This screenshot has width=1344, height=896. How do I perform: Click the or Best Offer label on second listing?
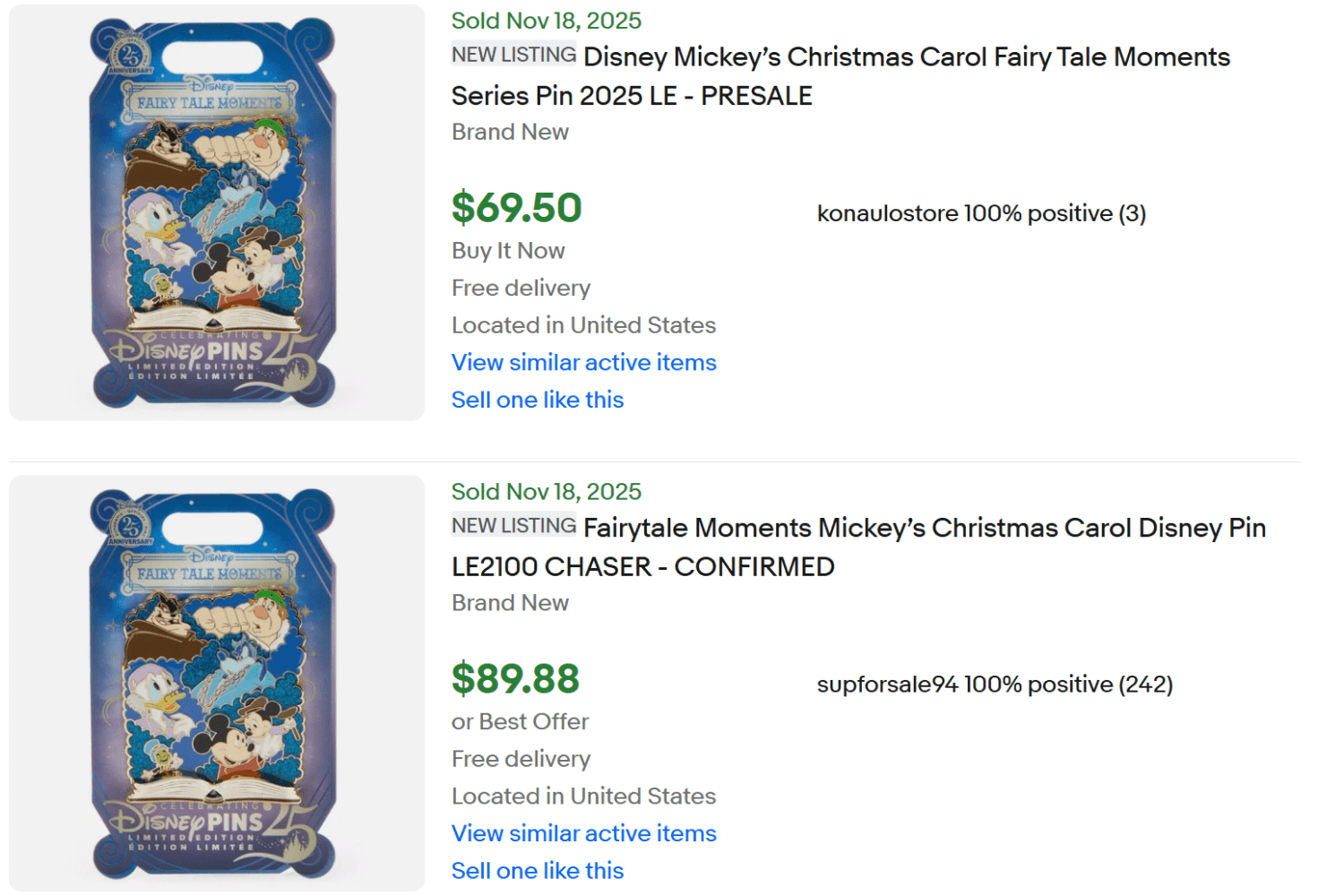pyautogui.click(x=520, y=721)
